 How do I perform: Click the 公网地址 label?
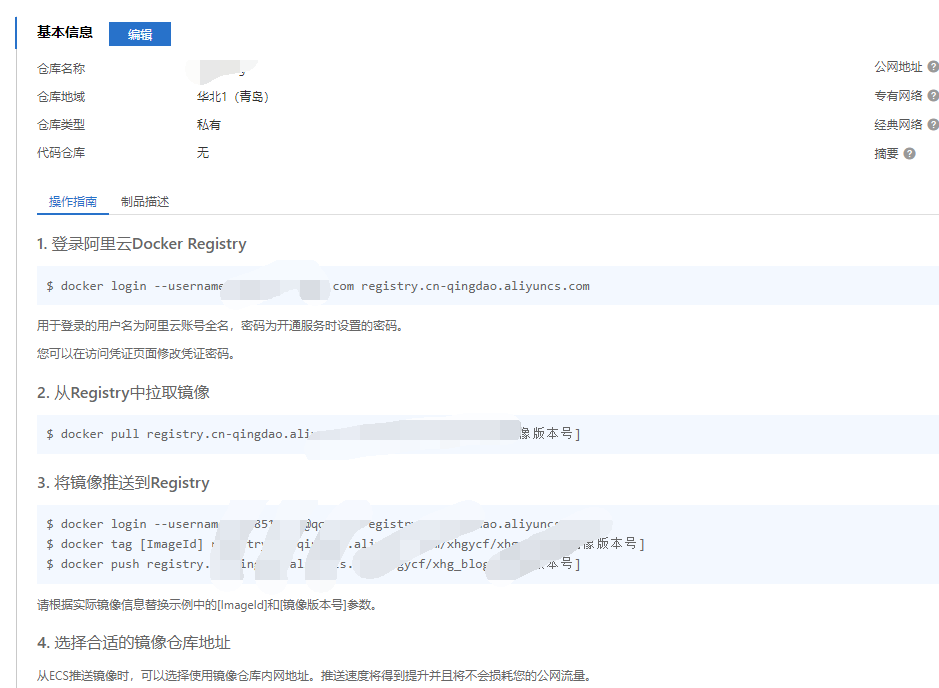click(898, 67)
